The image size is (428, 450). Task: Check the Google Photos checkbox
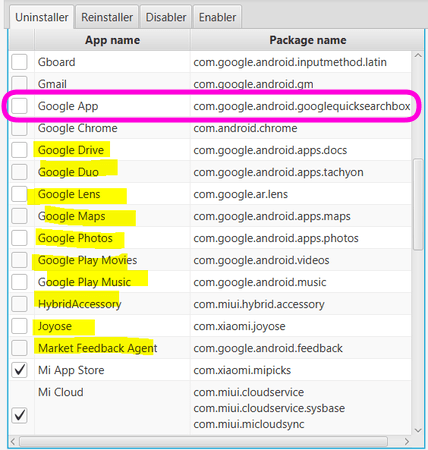click(x=19, y=238)
